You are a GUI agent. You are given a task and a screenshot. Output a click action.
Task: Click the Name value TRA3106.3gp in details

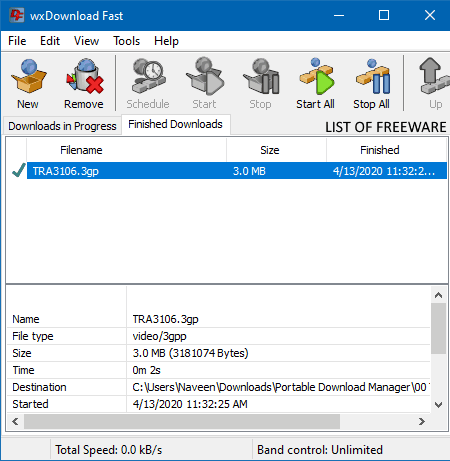click(x=165, y=319)
